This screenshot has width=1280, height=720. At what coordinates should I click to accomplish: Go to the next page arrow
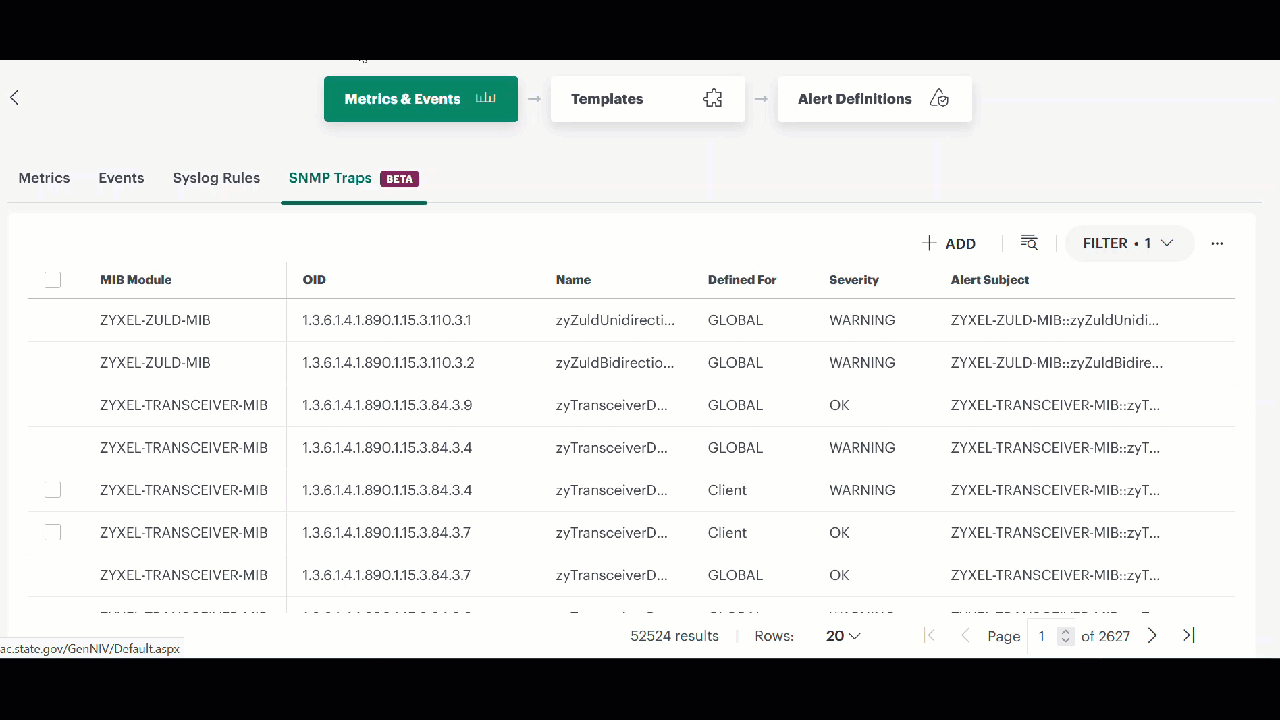[1152, 636]
